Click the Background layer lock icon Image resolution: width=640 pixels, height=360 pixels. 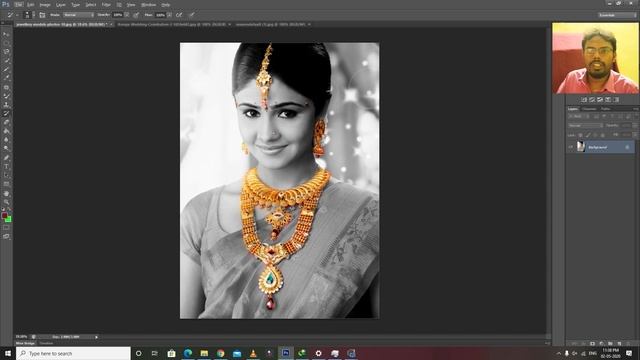pyautogui.click(x=627, y=147)
